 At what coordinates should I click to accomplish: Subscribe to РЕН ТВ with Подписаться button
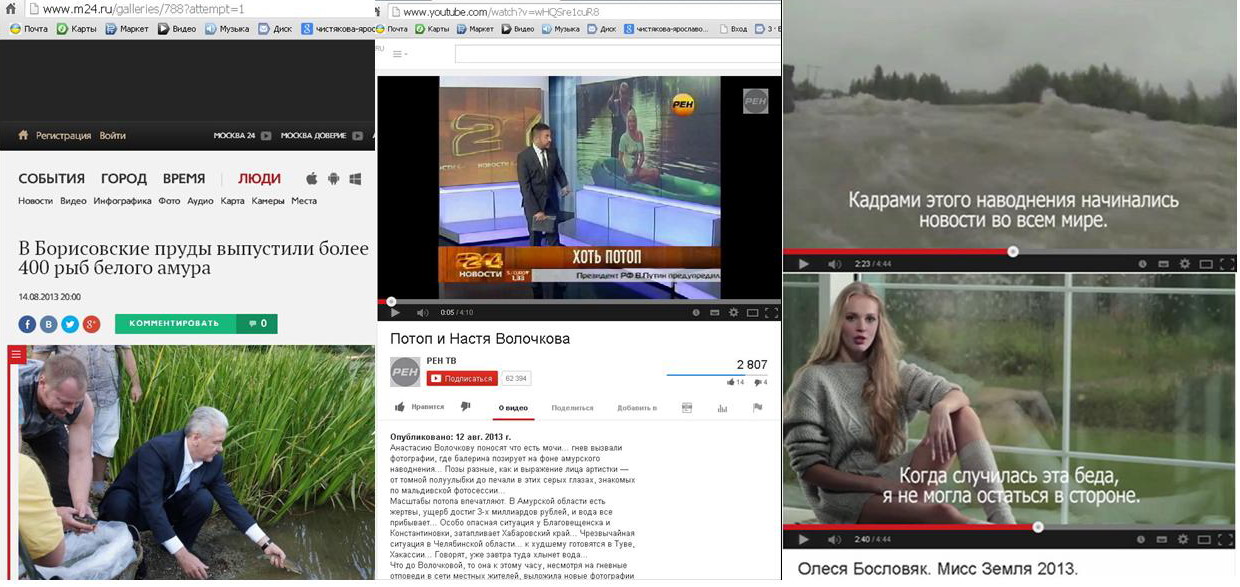point(462,379)
